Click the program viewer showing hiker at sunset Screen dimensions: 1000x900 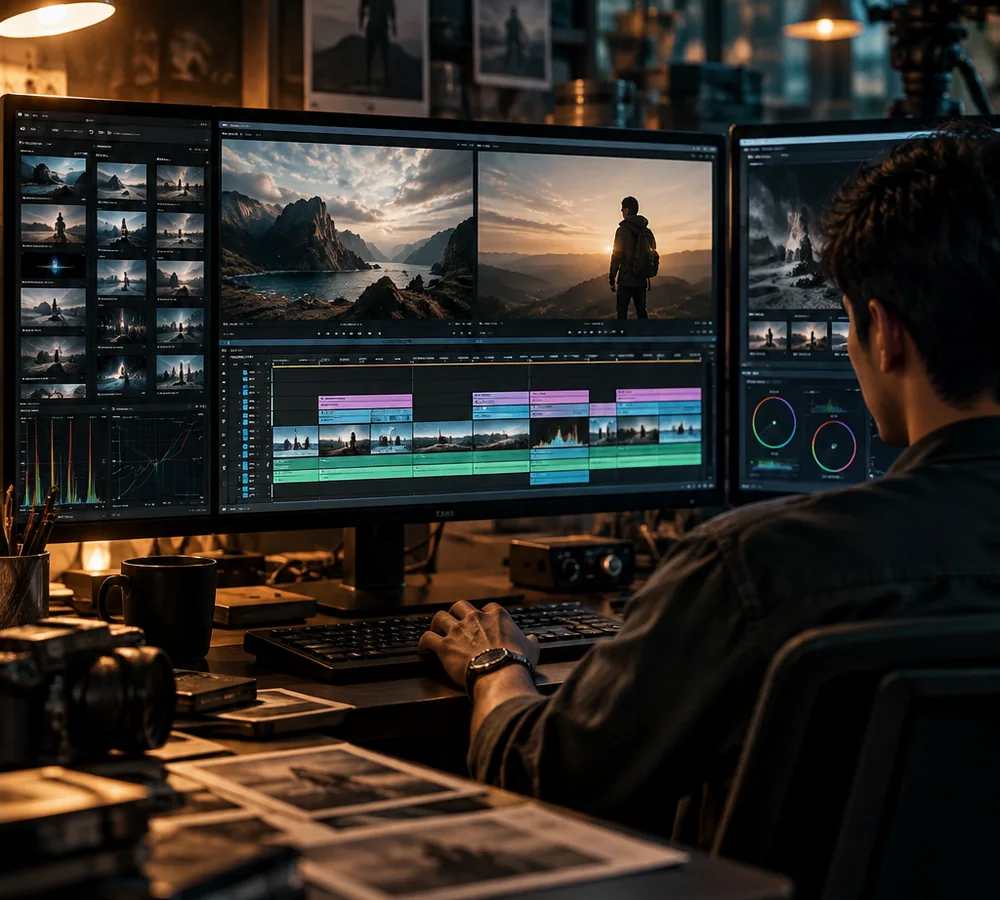pyautogui.click(x=595, y=235)
